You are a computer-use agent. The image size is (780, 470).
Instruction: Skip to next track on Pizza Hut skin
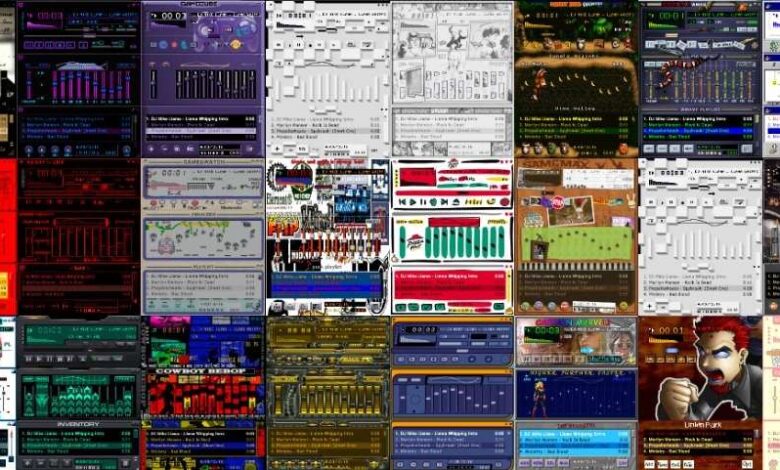pos(445,202)
